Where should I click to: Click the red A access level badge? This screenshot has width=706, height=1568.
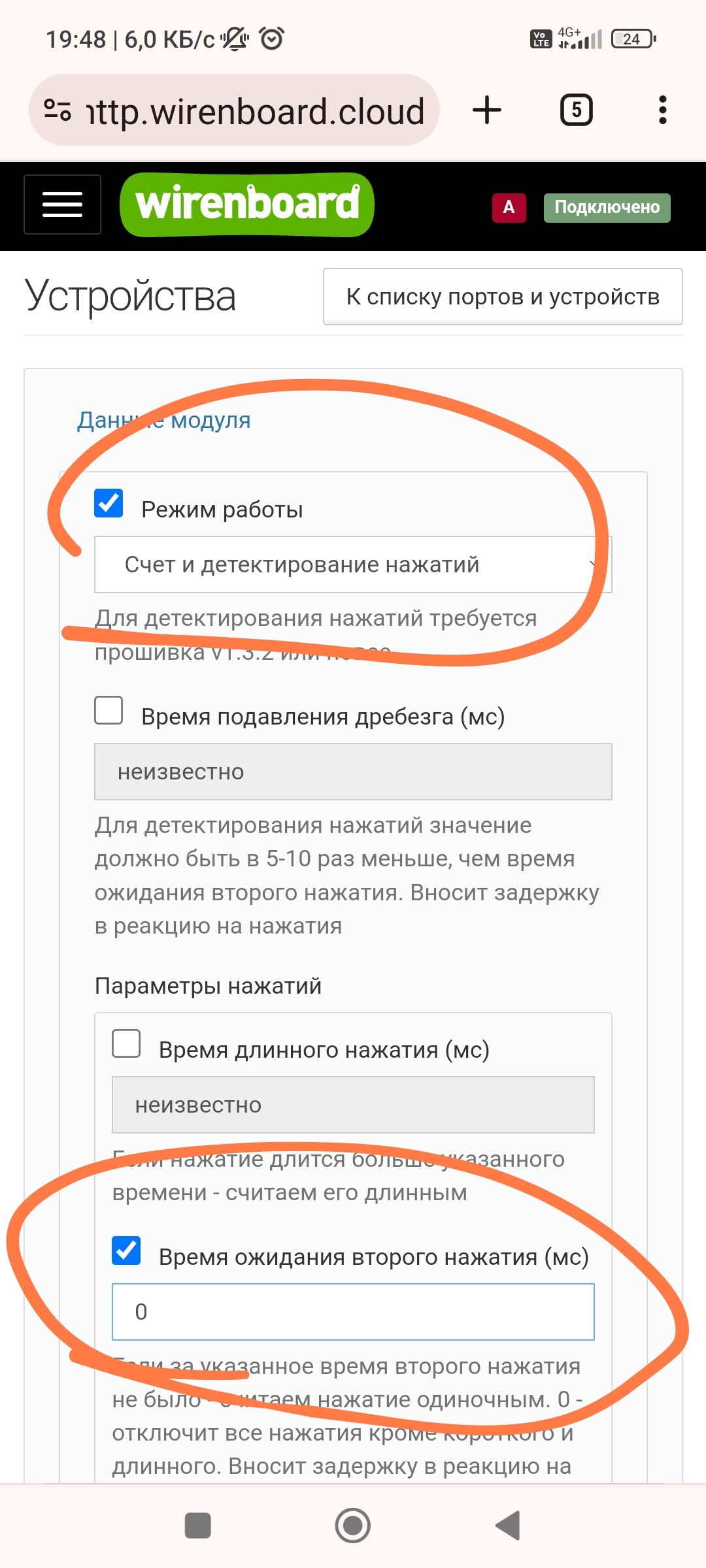(509, 208)
